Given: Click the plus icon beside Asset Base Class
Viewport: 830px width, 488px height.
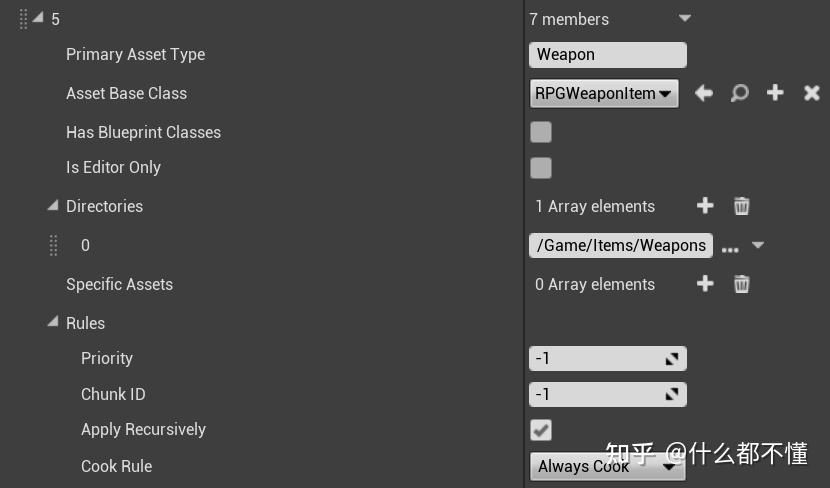Looking at the screenshot, I should click(x=775, y=93).
